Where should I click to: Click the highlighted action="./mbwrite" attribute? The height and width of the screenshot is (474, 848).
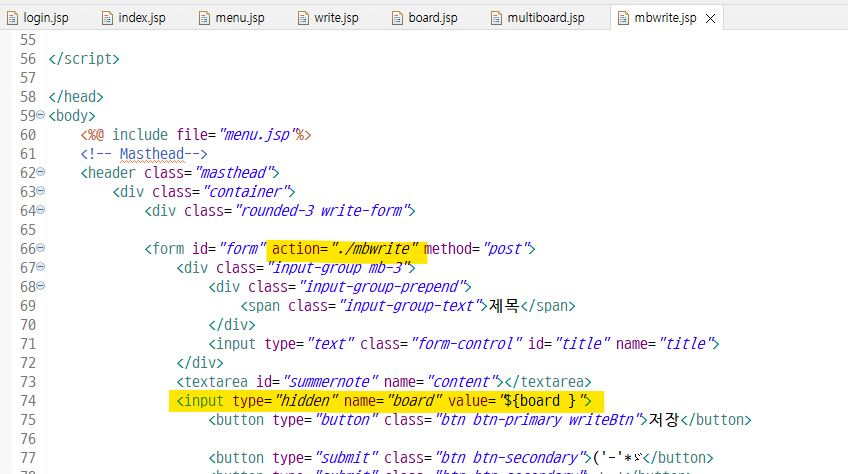tap(345, 249)
